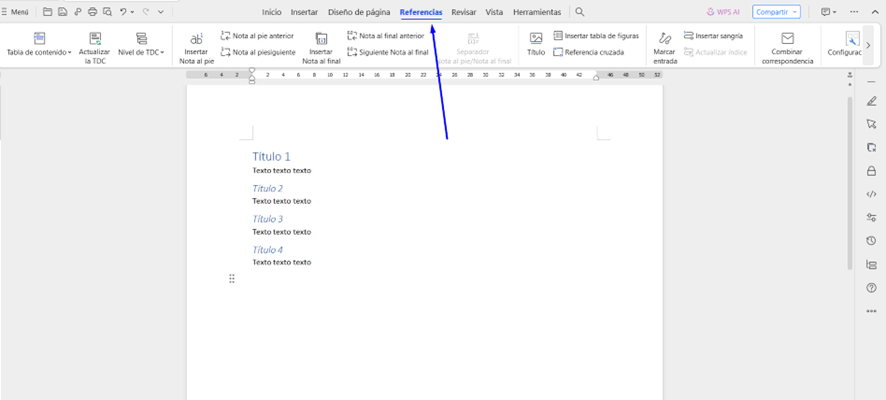The width and height of the screenshot is (886, 400).
Task: Go to Siguiente Nota al final
Action: tap(388, 52)
